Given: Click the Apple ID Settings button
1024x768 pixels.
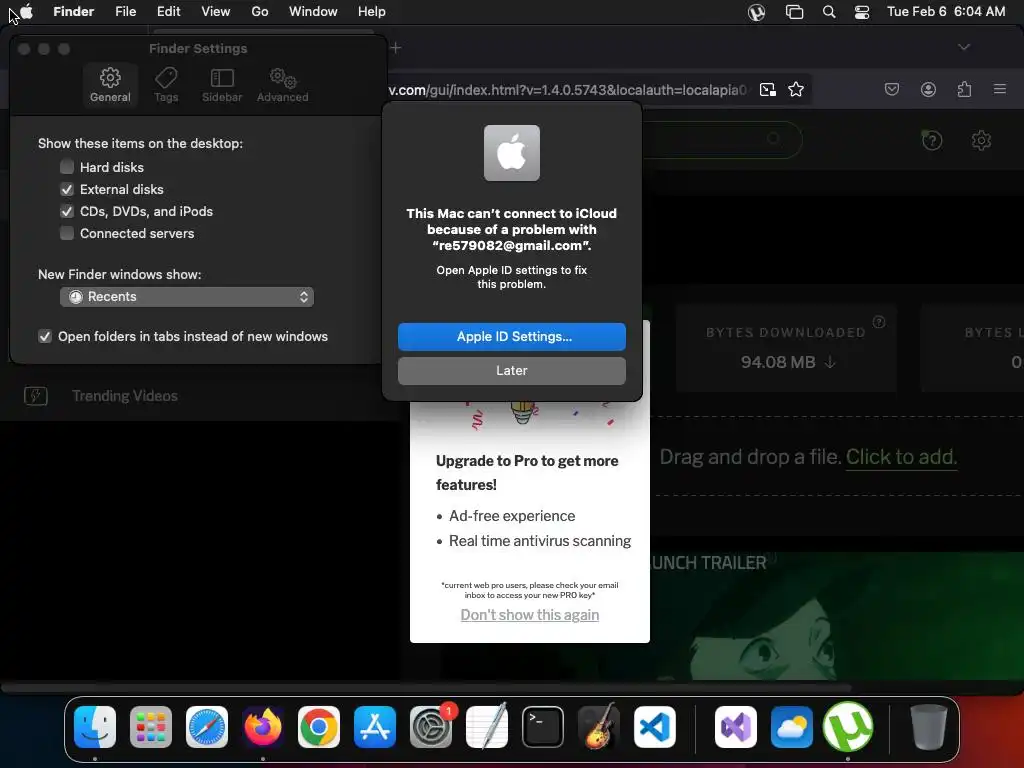Looking at the screenshot, I should click(511, 336).
